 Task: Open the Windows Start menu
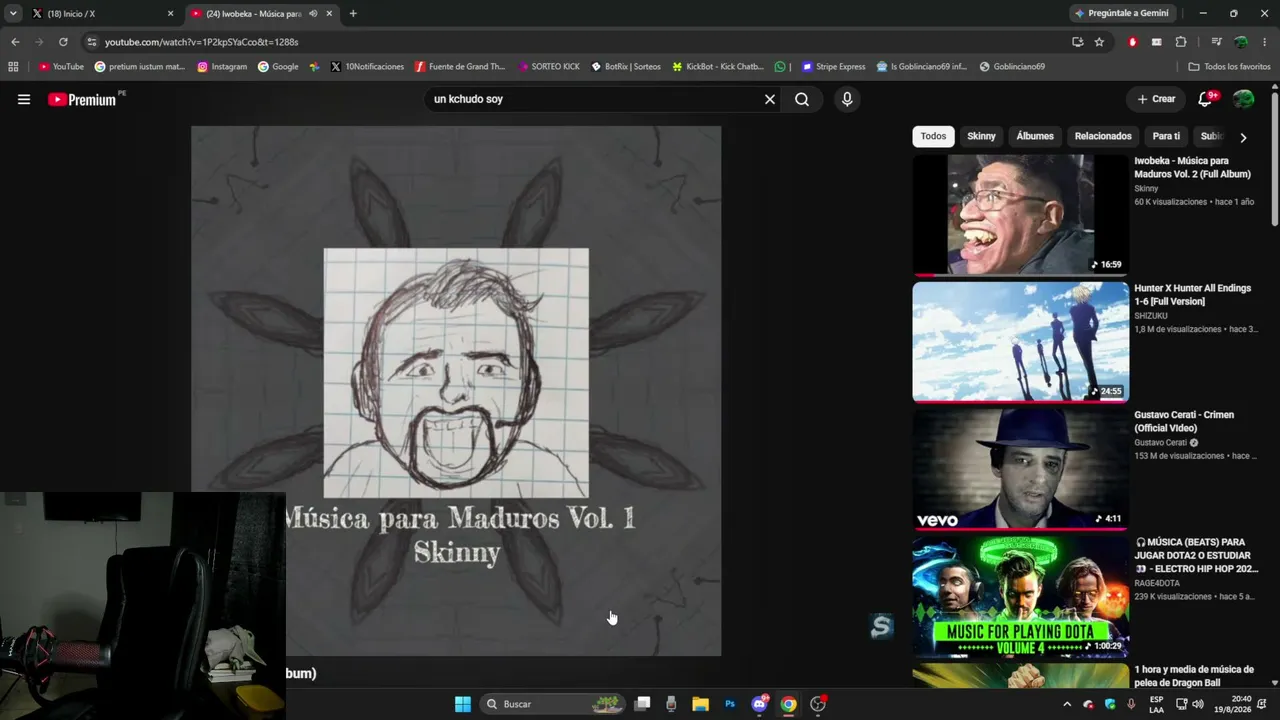point(463,704)
